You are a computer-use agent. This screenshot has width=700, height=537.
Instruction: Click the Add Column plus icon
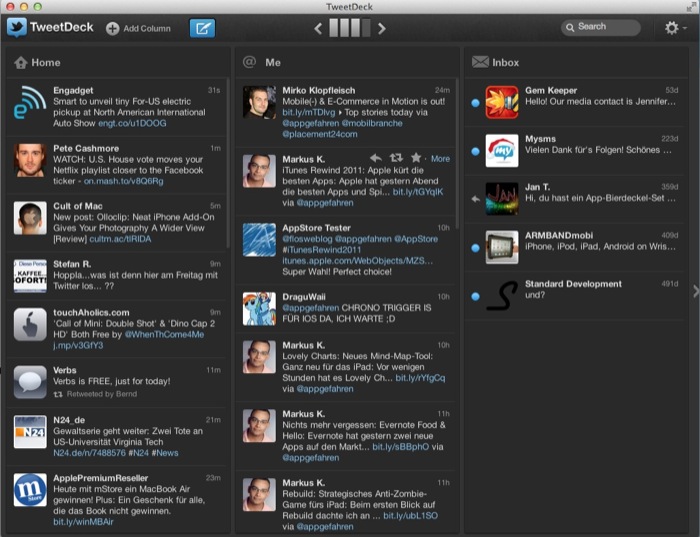point(113,28)
